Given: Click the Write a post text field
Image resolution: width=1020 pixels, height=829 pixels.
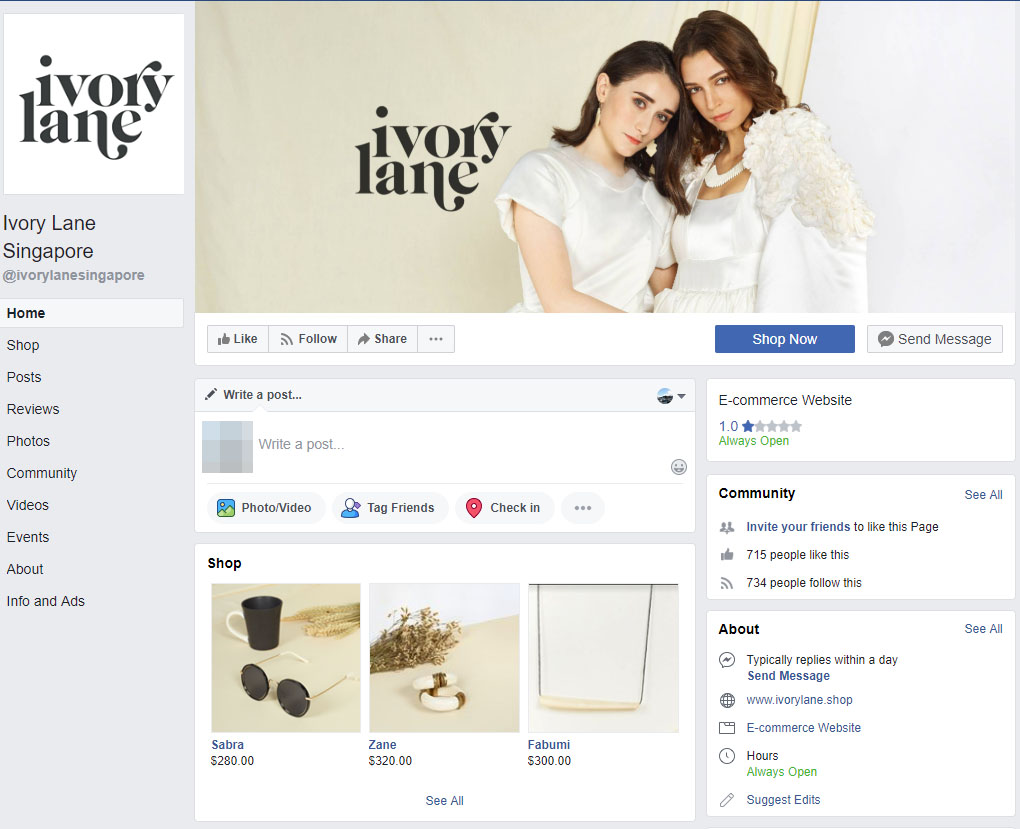Looking at the screenshot, I should [x=460, y=444].
